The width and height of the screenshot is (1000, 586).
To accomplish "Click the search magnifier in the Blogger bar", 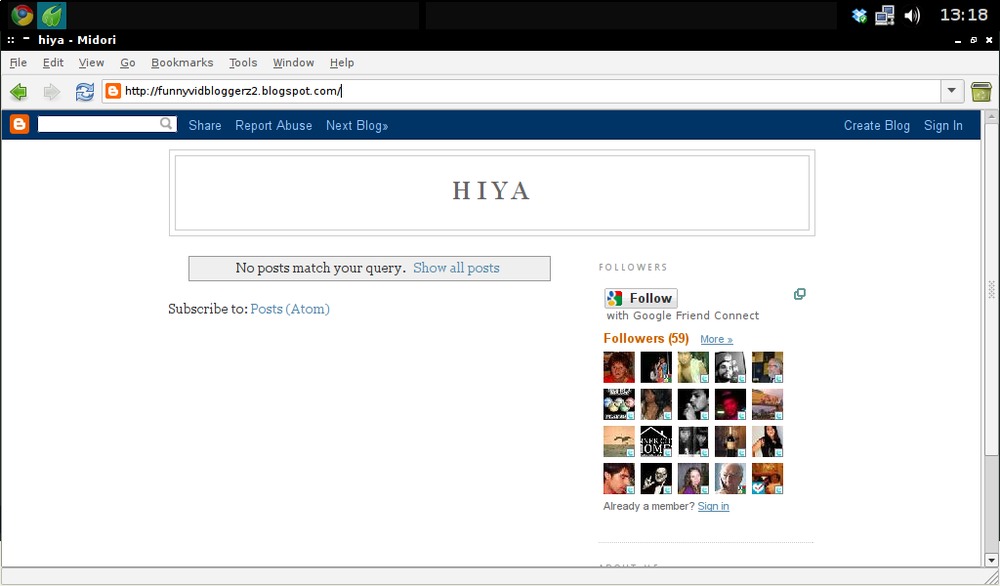I will click(167, 124).
